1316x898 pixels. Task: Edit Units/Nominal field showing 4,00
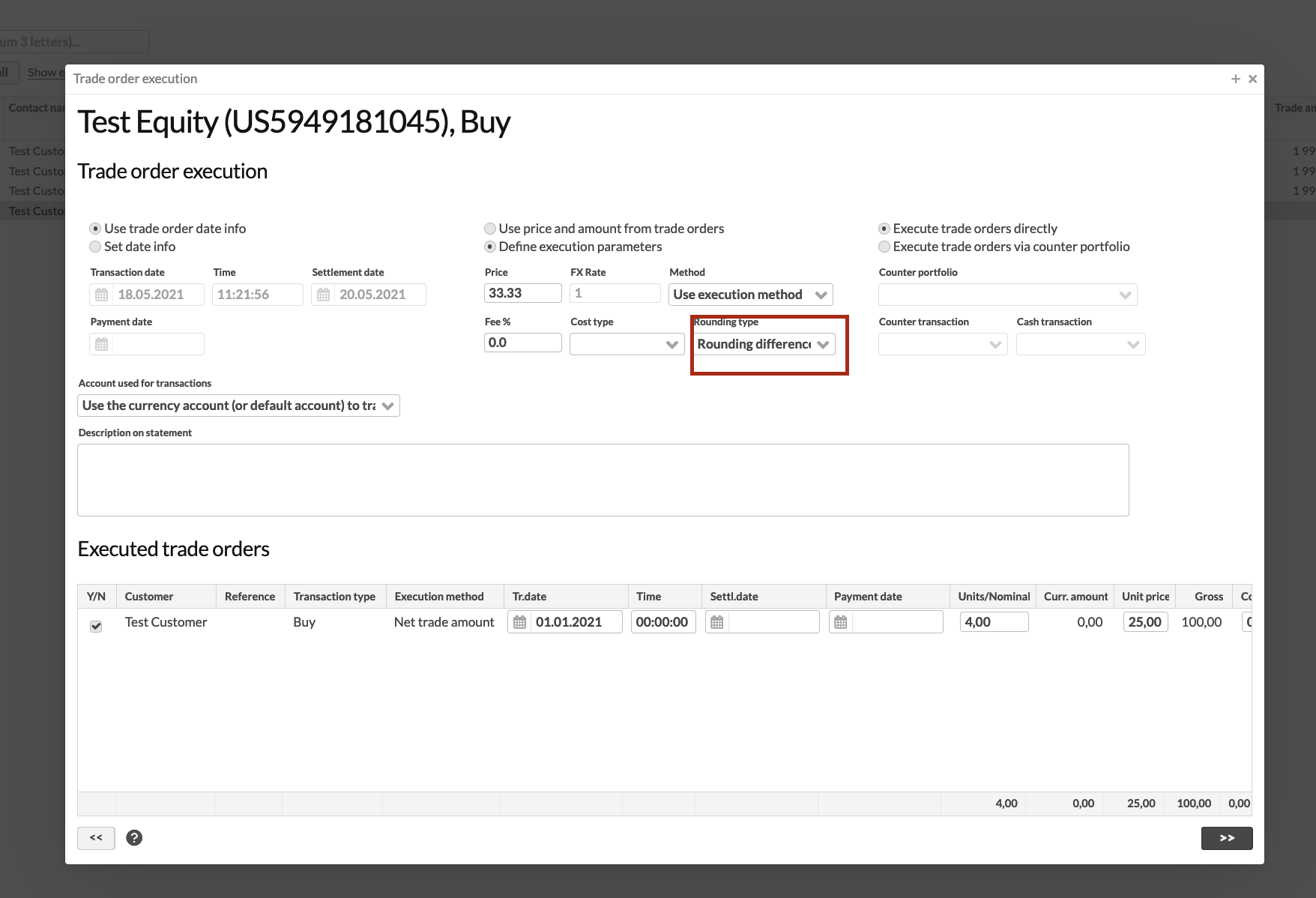click(994, 622)
